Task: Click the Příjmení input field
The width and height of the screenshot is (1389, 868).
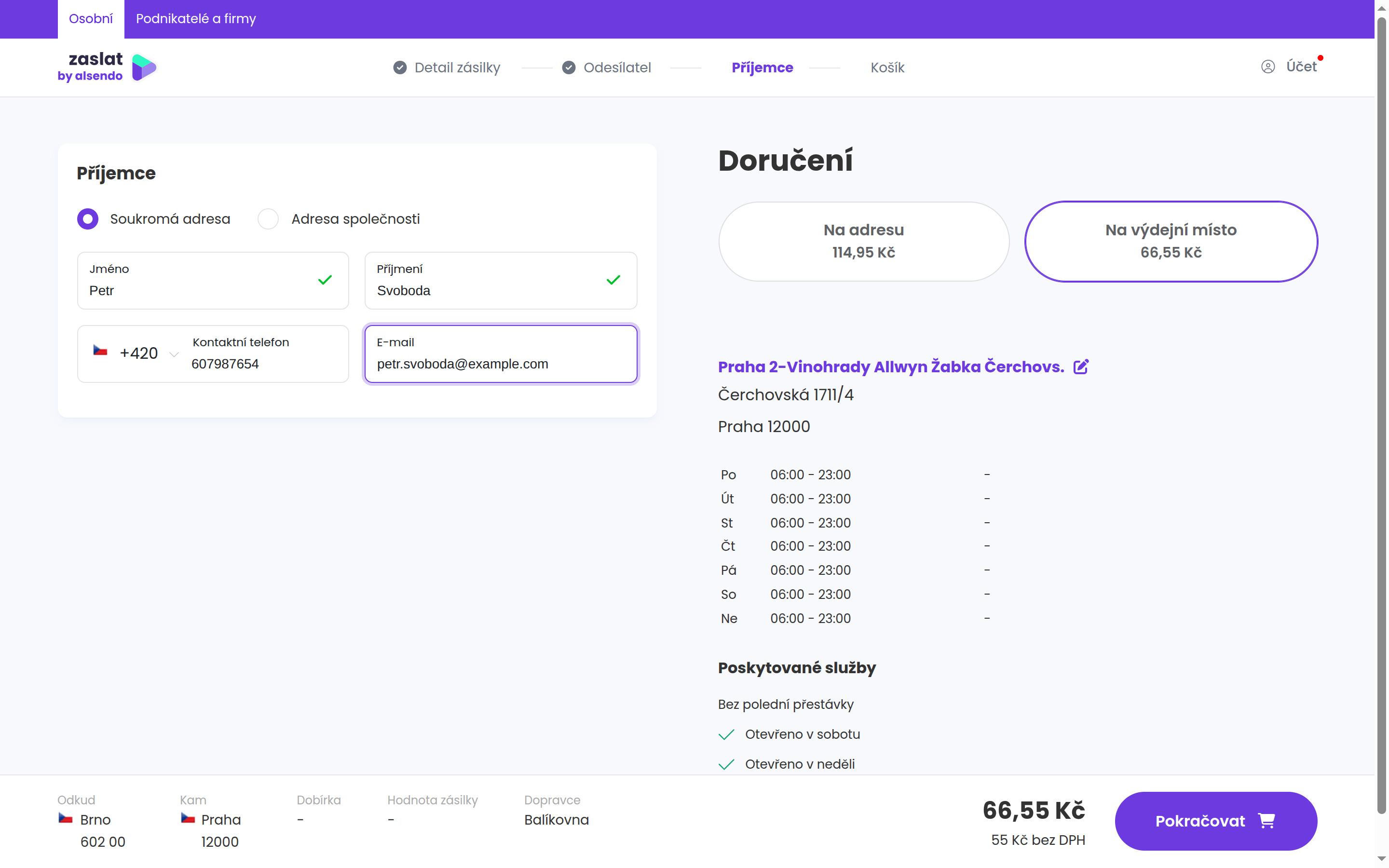Action: click(501, 281)
